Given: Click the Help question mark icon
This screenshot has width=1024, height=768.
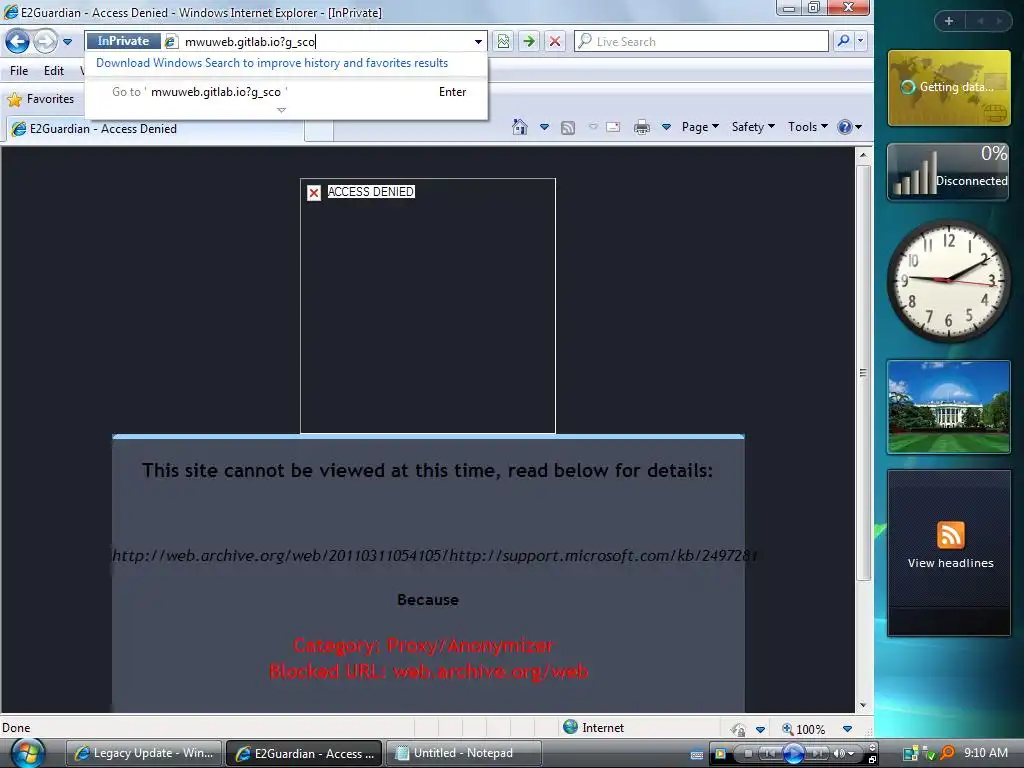Looking at the screenshot, I should pyautogui.click(x=845, y=127).
